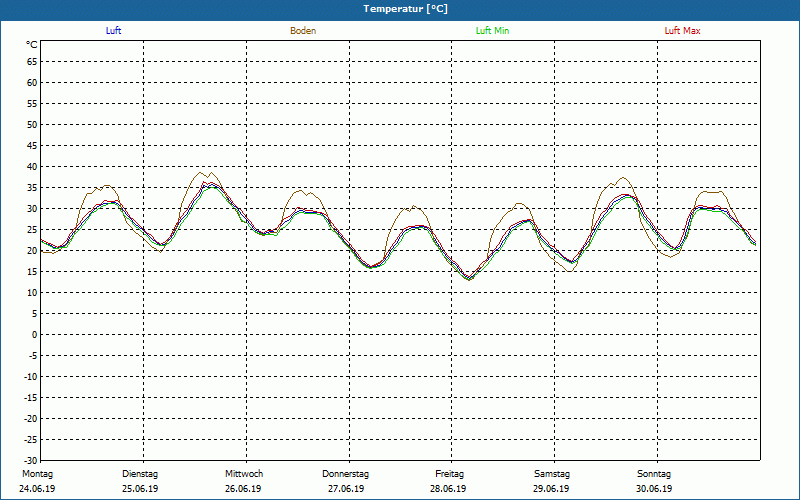Image resolution: width=800 pixels, height=500 pixels.
Task: Click the date 29.06.19
Action: [552, 489]
